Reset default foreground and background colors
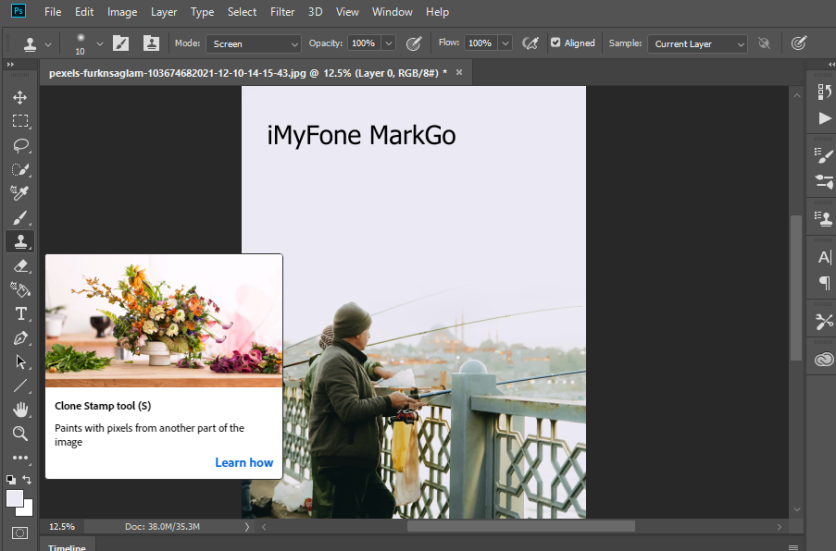 click(11, 479)
